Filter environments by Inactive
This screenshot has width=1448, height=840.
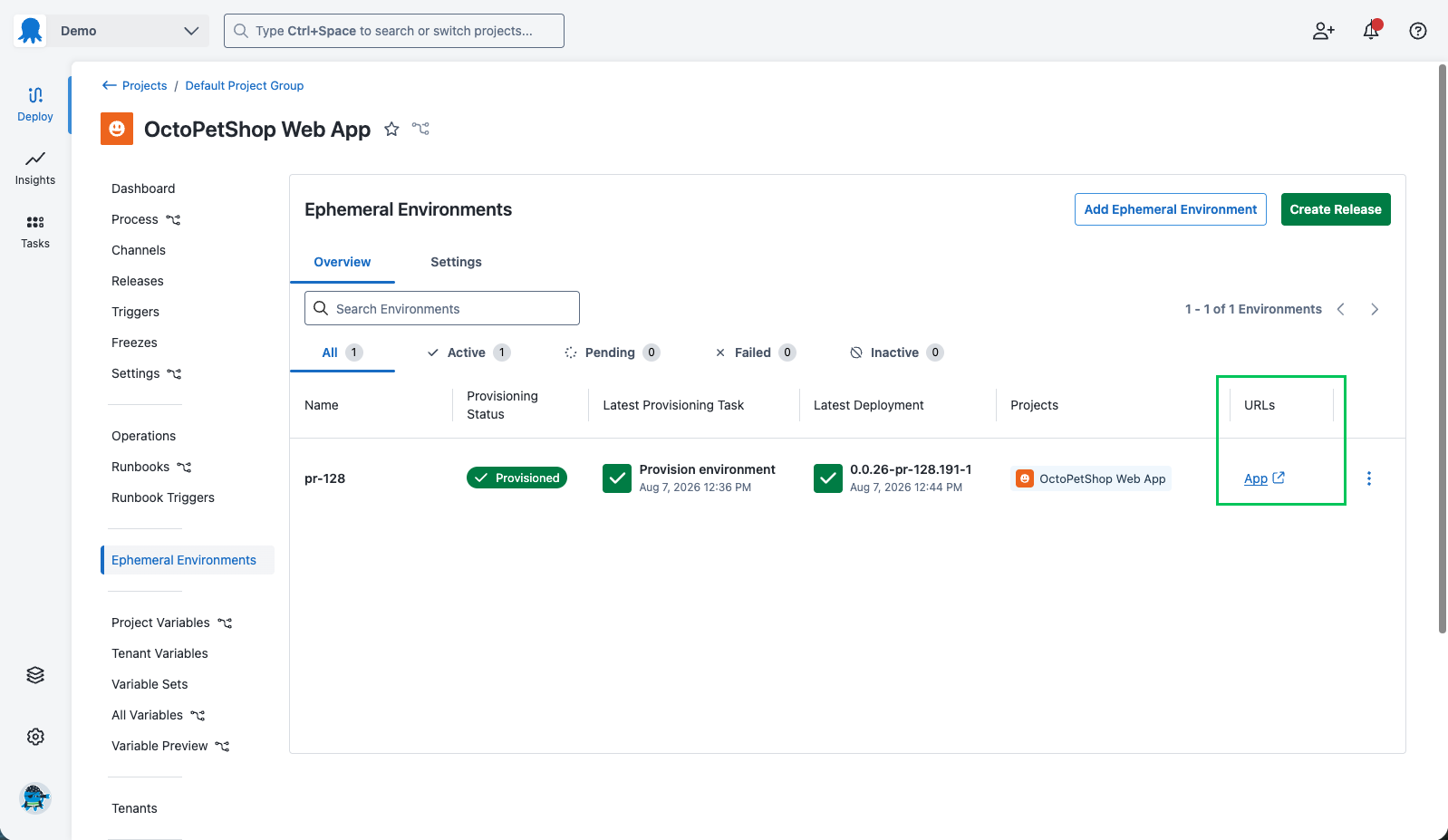coord(896,352)
